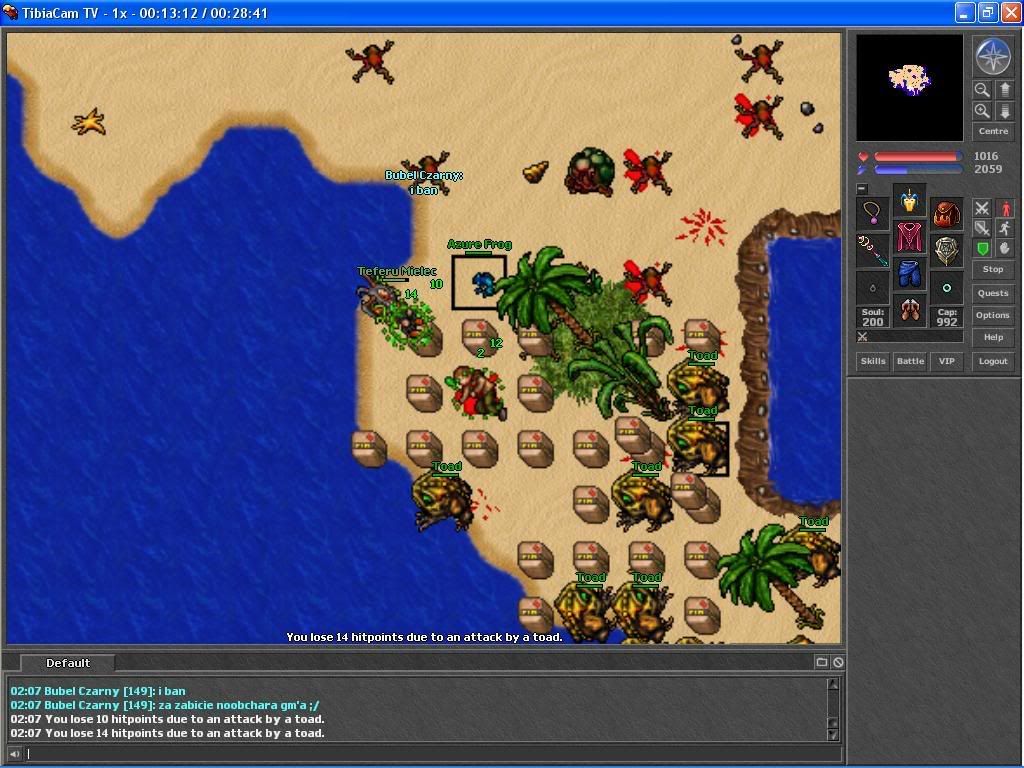Viewport: 1024px width, 768px height.
Task: Click the Soul 200 display
Action: [872, 317]
